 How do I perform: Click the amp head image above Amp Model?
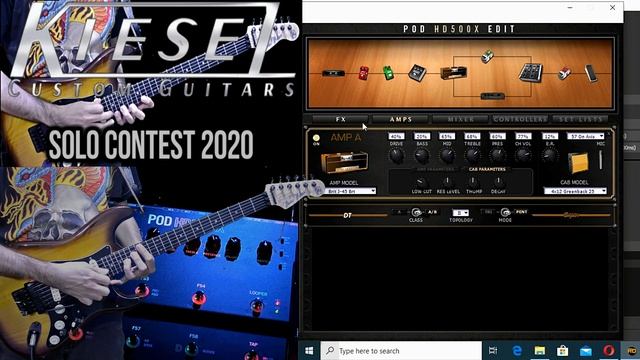pos(344,162)
